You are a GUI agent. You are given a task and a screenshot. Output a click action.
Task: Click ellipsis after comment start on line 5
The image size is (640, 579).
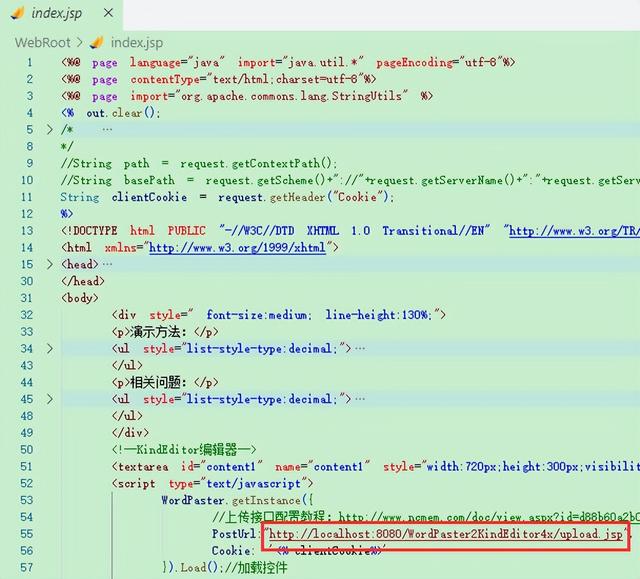point(107,130)
